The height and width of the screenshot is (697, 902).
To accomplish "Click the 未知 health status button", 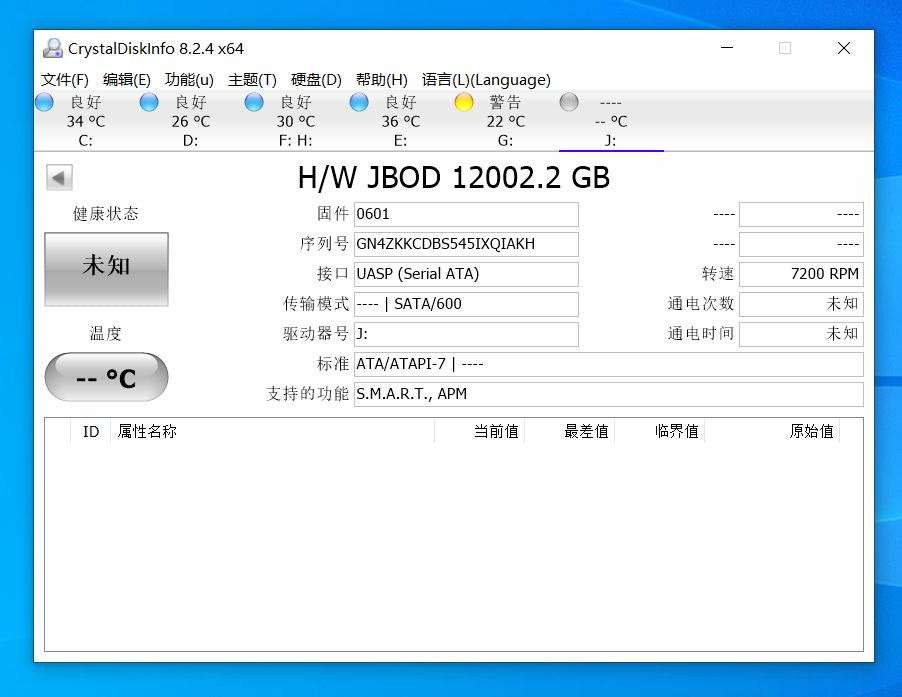I will coord(106,269).
